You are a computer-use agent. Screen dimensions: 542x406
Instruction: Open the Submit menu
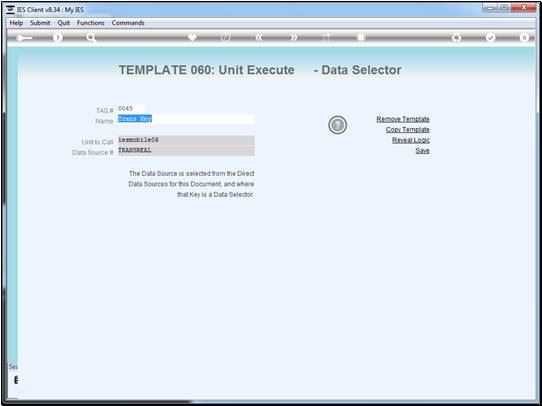[40, 23]
